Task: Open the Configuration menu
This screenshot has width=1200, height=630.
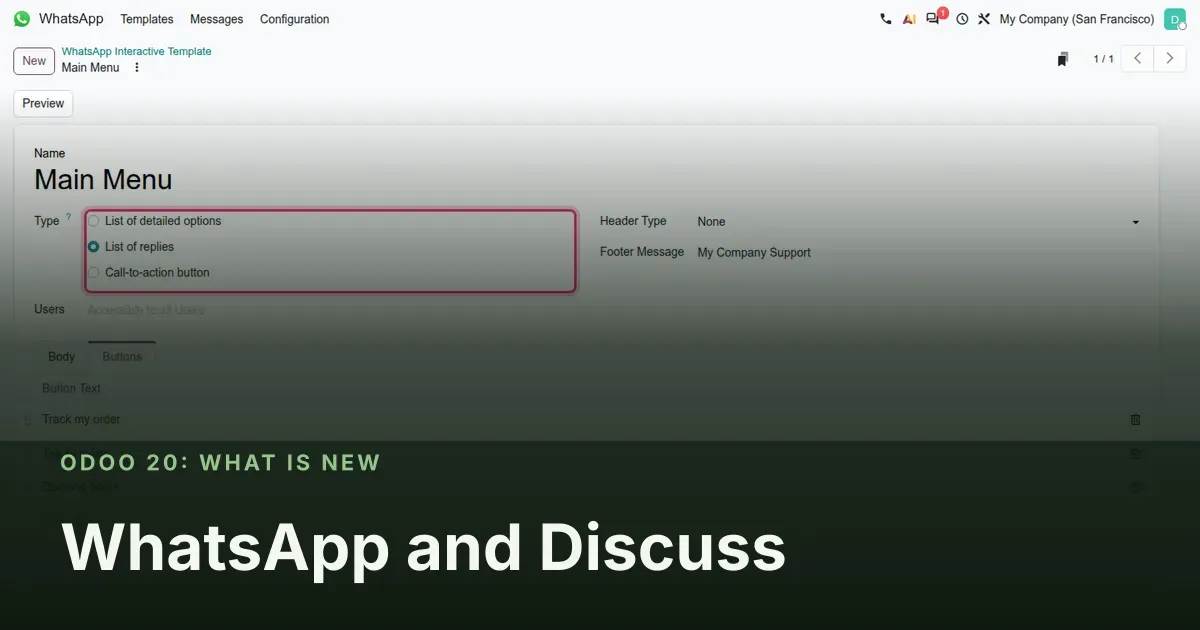Action: pyautogui.click(x=294, y=19)
